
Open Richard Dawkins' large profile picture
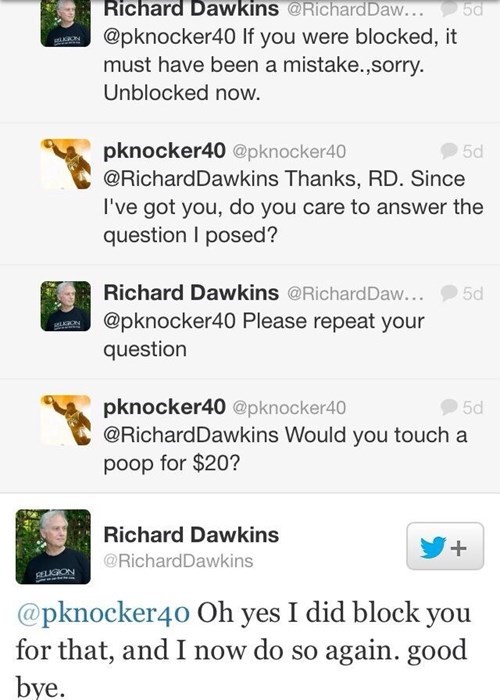point(53,546)
